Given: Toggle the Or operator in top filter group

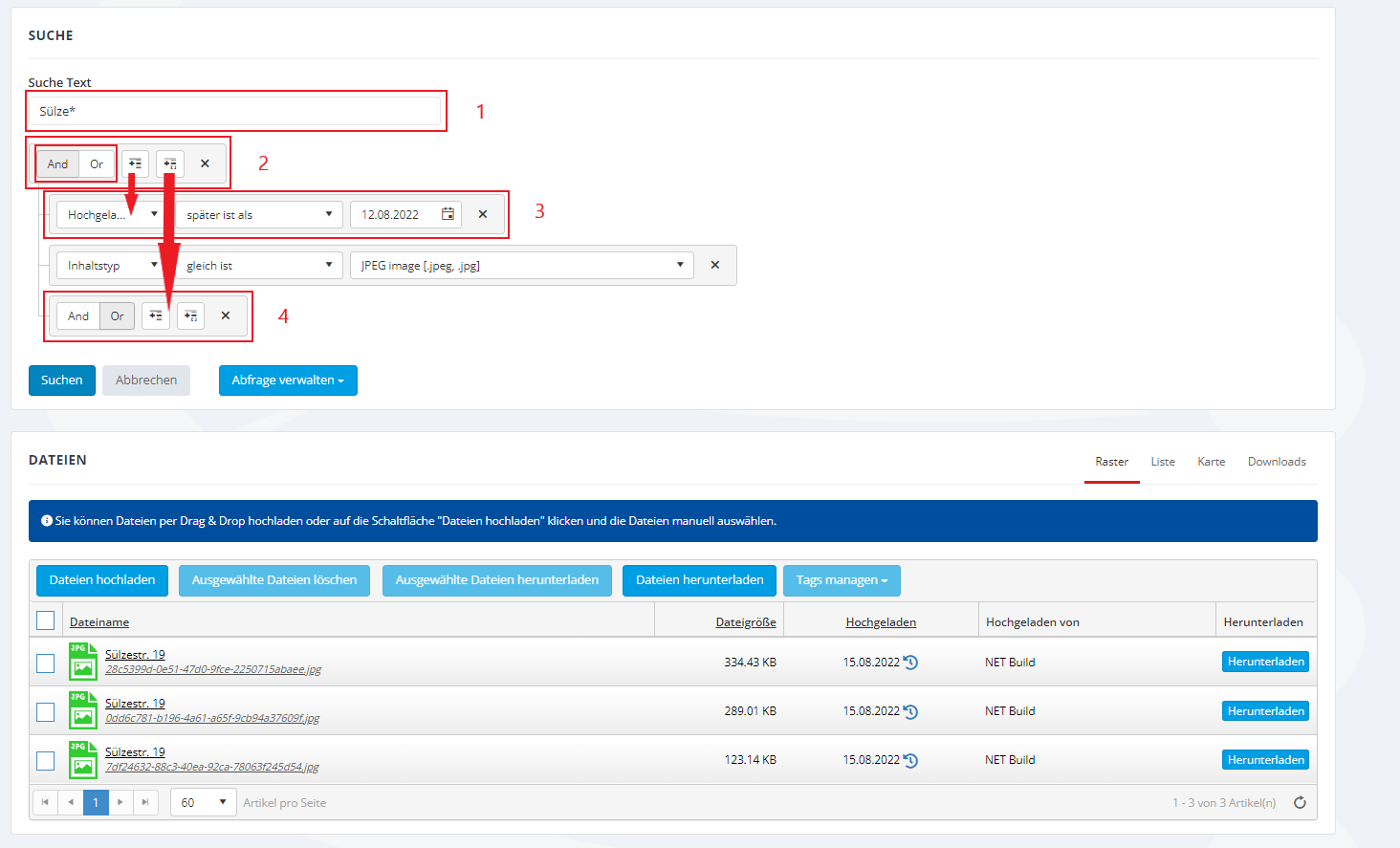Looking at the screenshot, I should pos(97,163).
